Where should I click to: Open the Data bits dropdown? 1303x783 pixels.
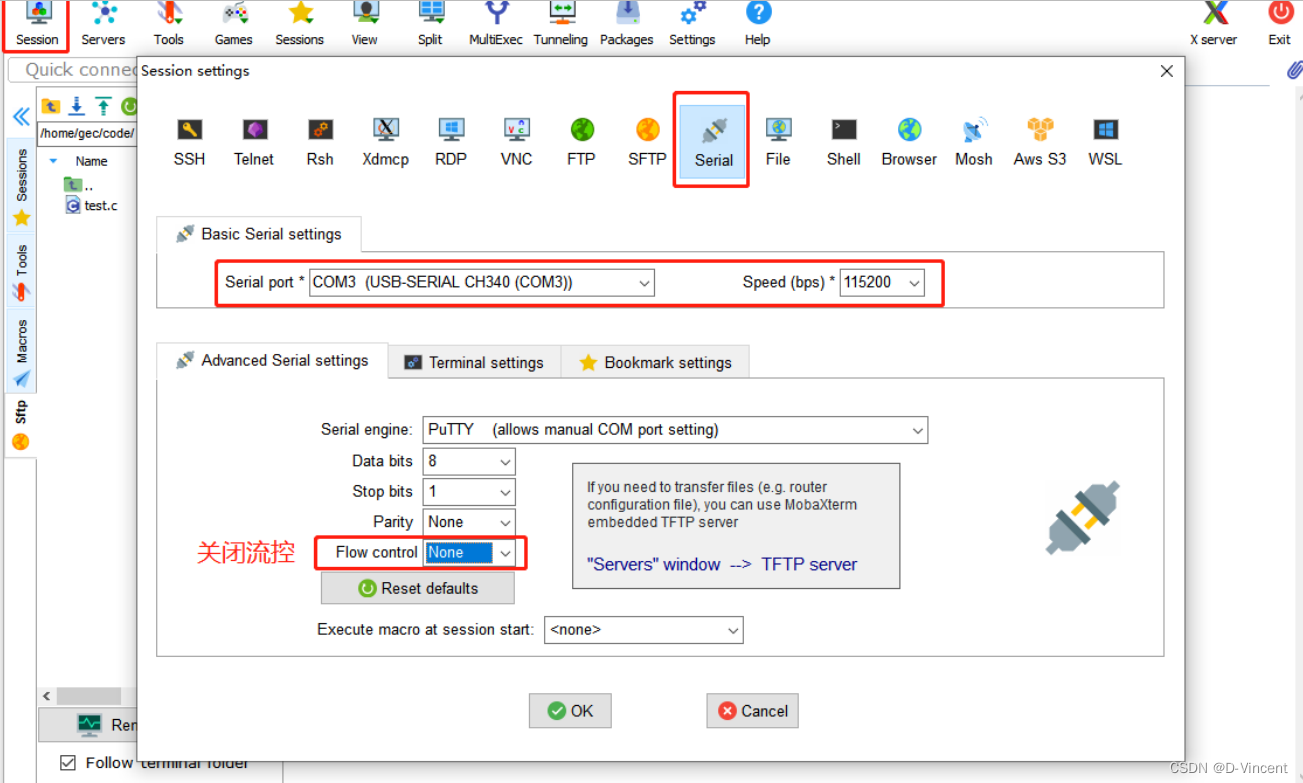coord(469,461)
